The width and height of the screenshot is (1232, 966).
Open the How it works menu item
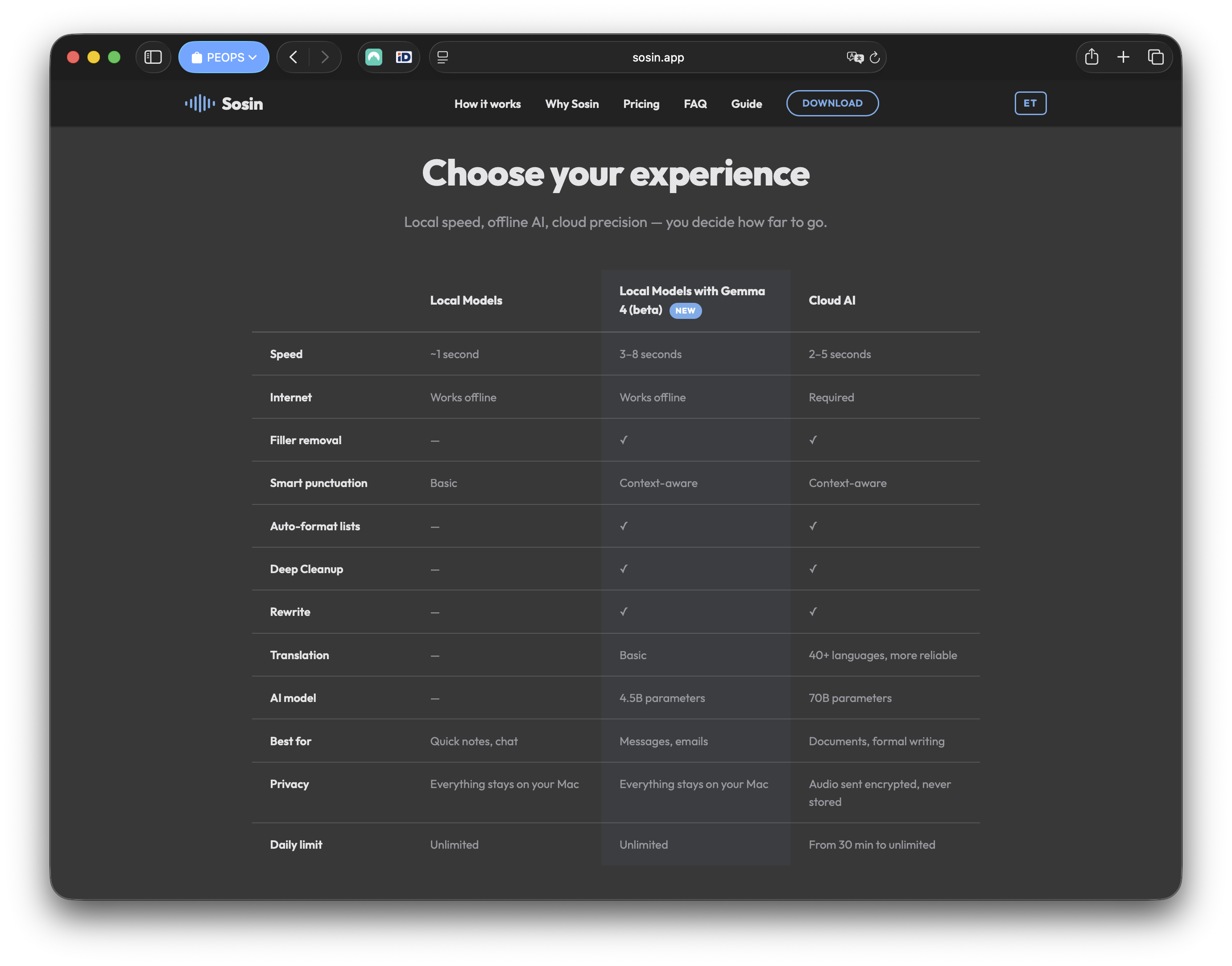pyautogui.click(x=488, y=104)
